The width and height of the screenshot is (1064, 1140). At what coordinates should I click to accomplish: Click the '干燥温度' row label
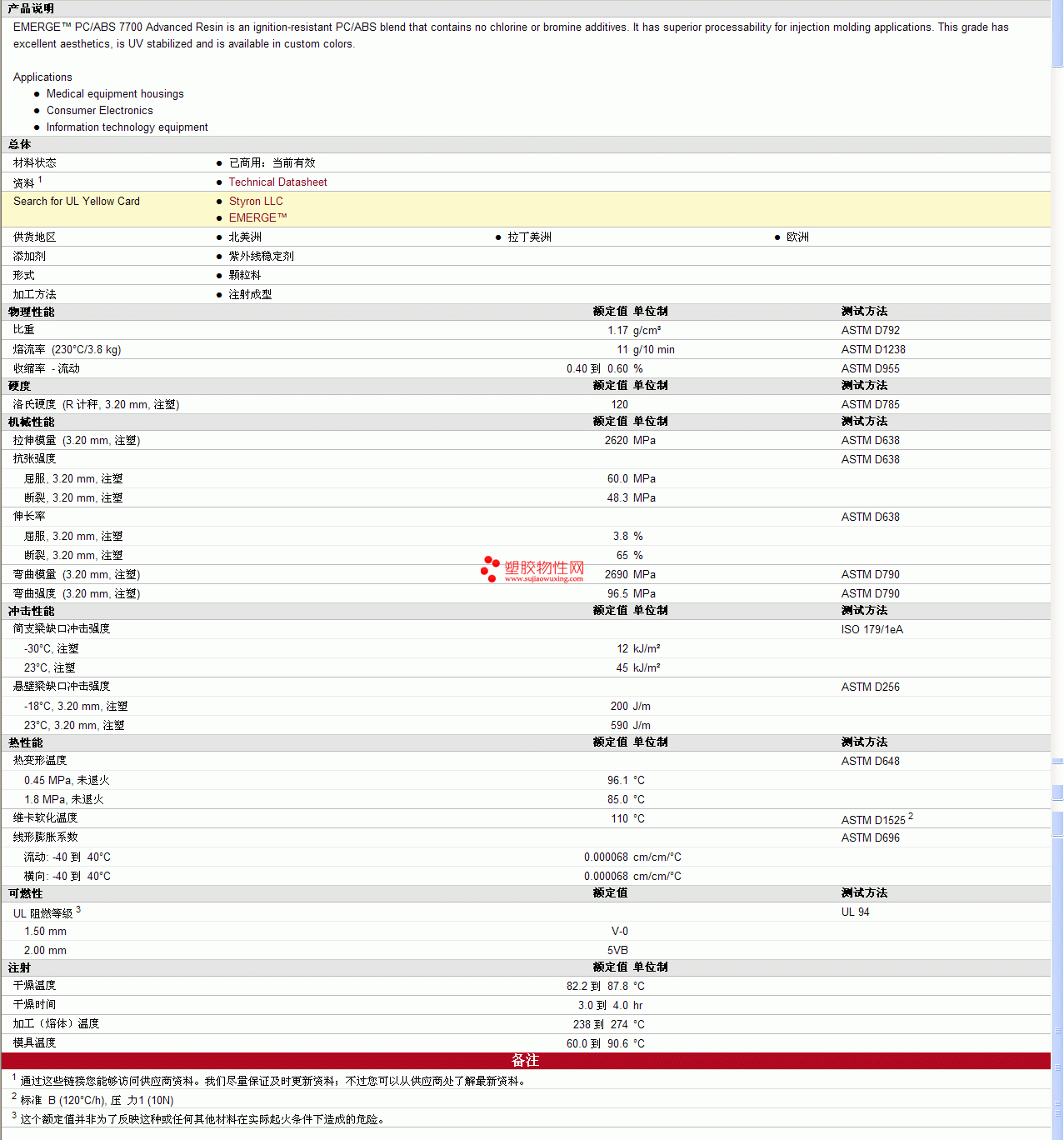[34, 986]
